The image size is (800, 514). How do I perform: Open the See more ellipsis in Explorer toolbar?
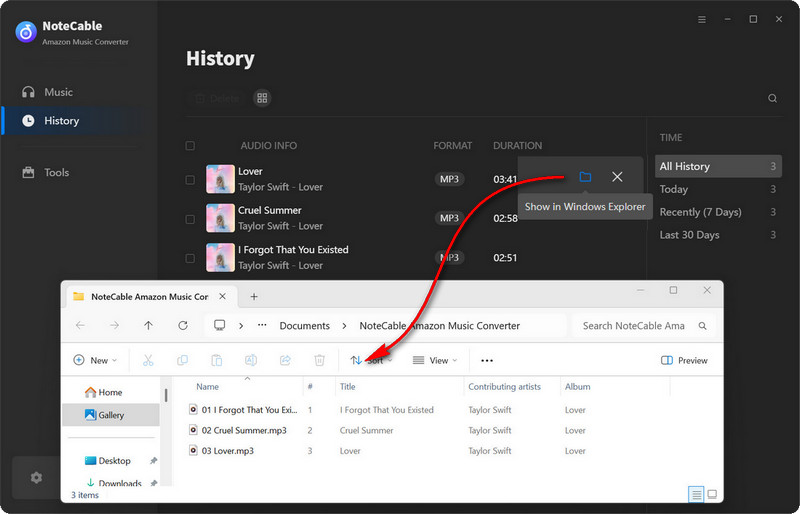point(487,360)
